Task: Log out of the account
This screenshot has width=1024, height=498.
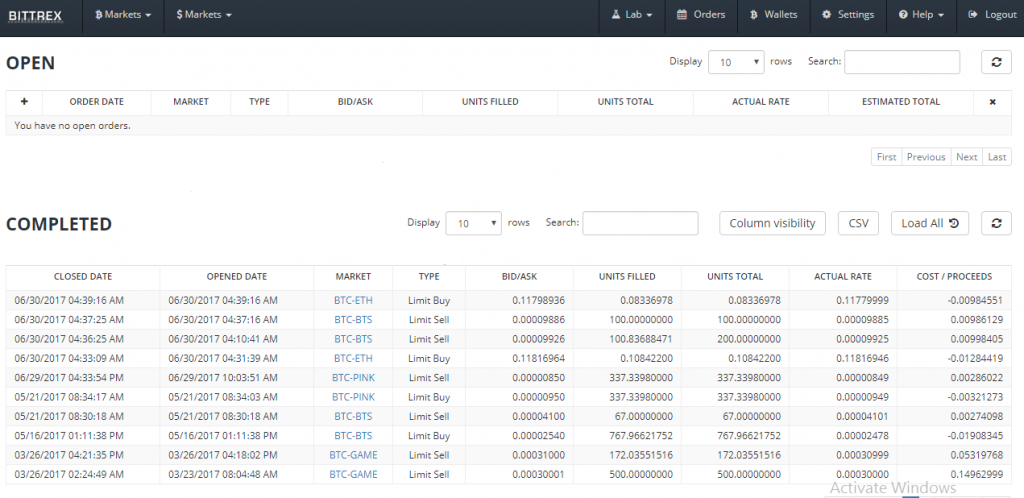Action: click(992, 15)
